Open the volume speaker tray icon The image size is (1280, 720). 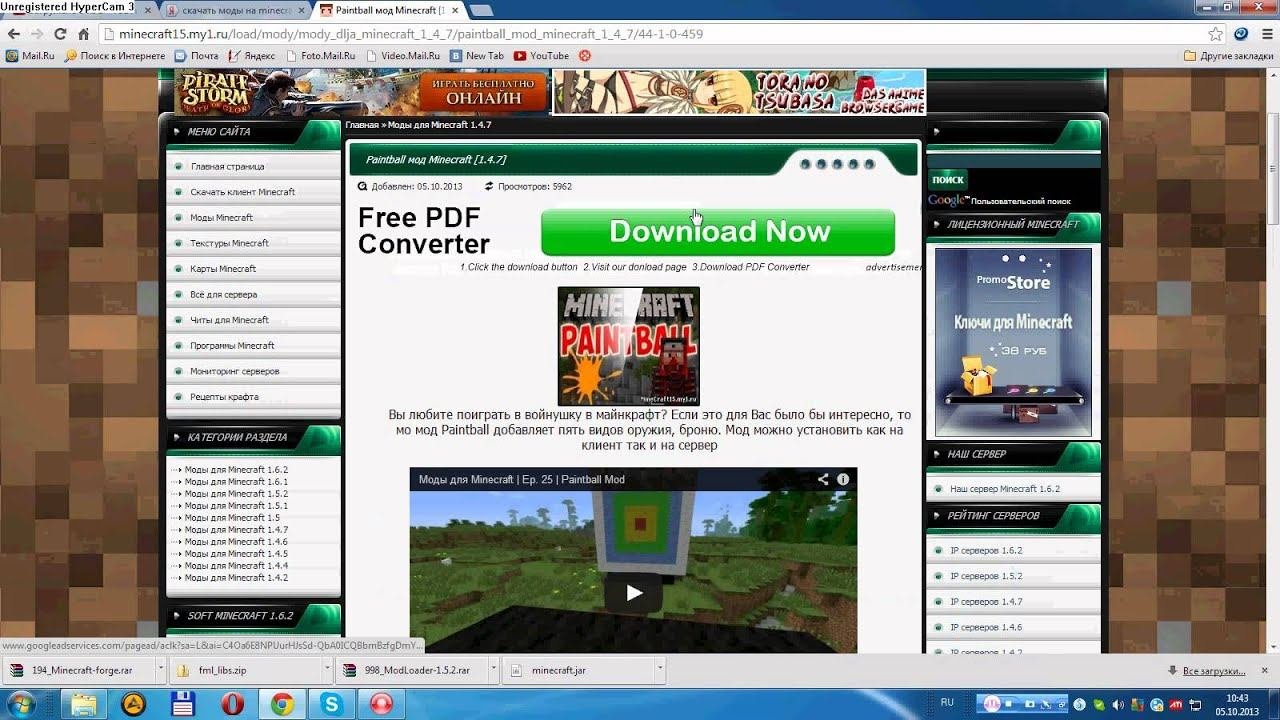1118,704
